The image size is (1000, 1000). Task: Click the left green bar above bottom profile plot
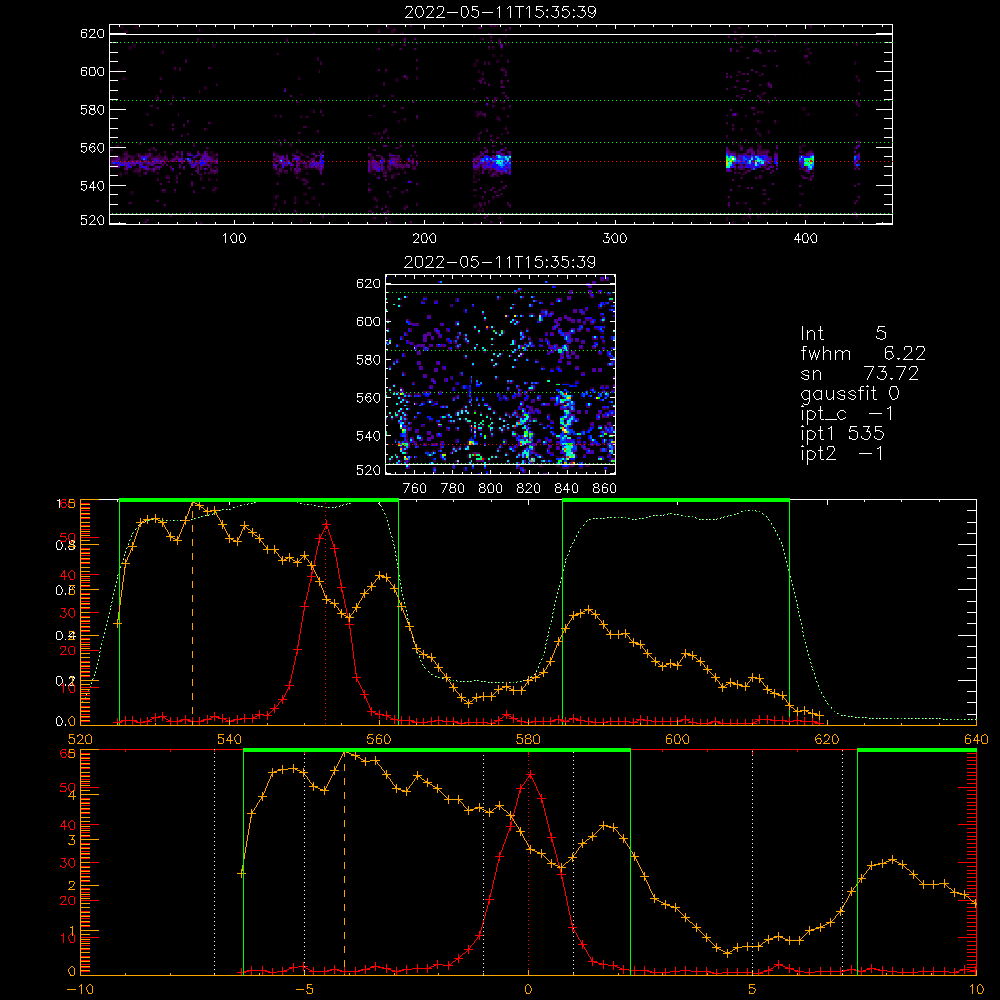click(437, 750)
